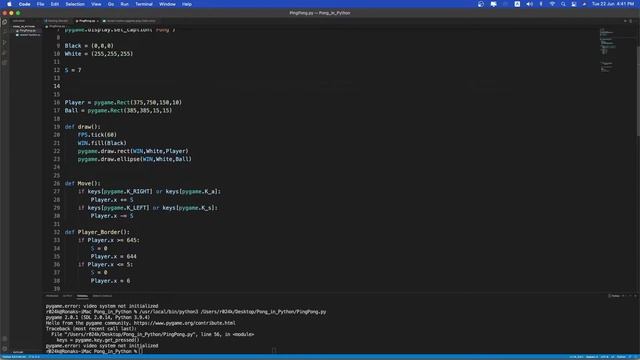The image size is (640, 360).
Task: Select the Terminal panel tab
Action: (82, 296)
